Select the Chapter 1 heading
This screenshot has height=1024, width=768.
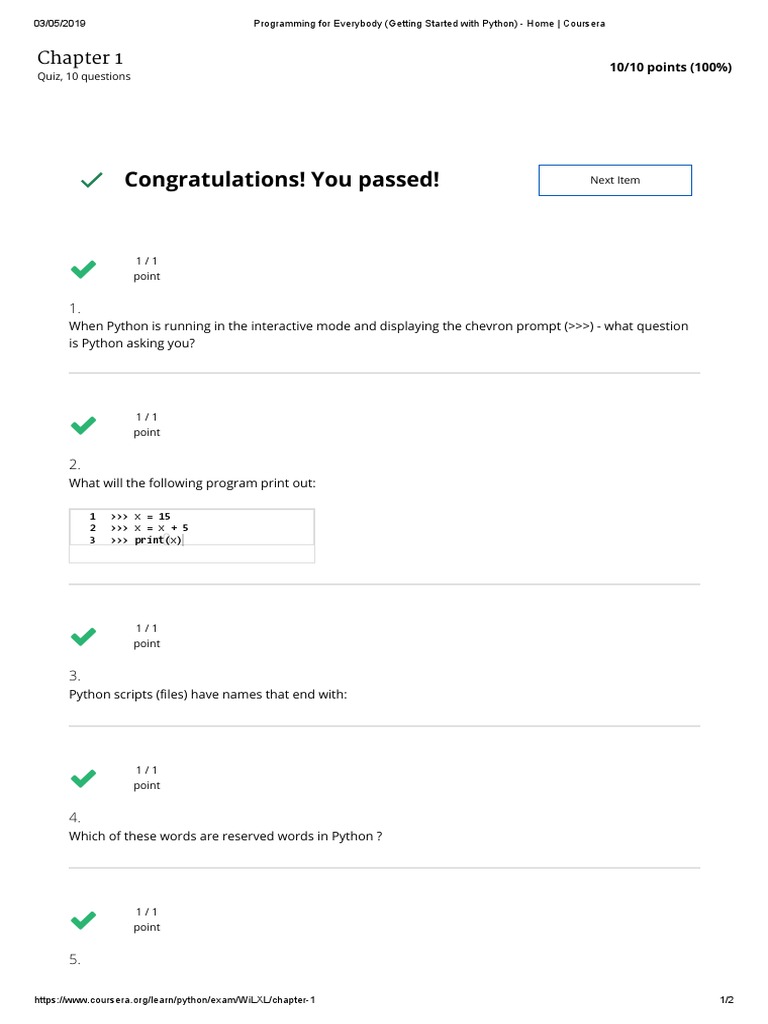[80, 58]
